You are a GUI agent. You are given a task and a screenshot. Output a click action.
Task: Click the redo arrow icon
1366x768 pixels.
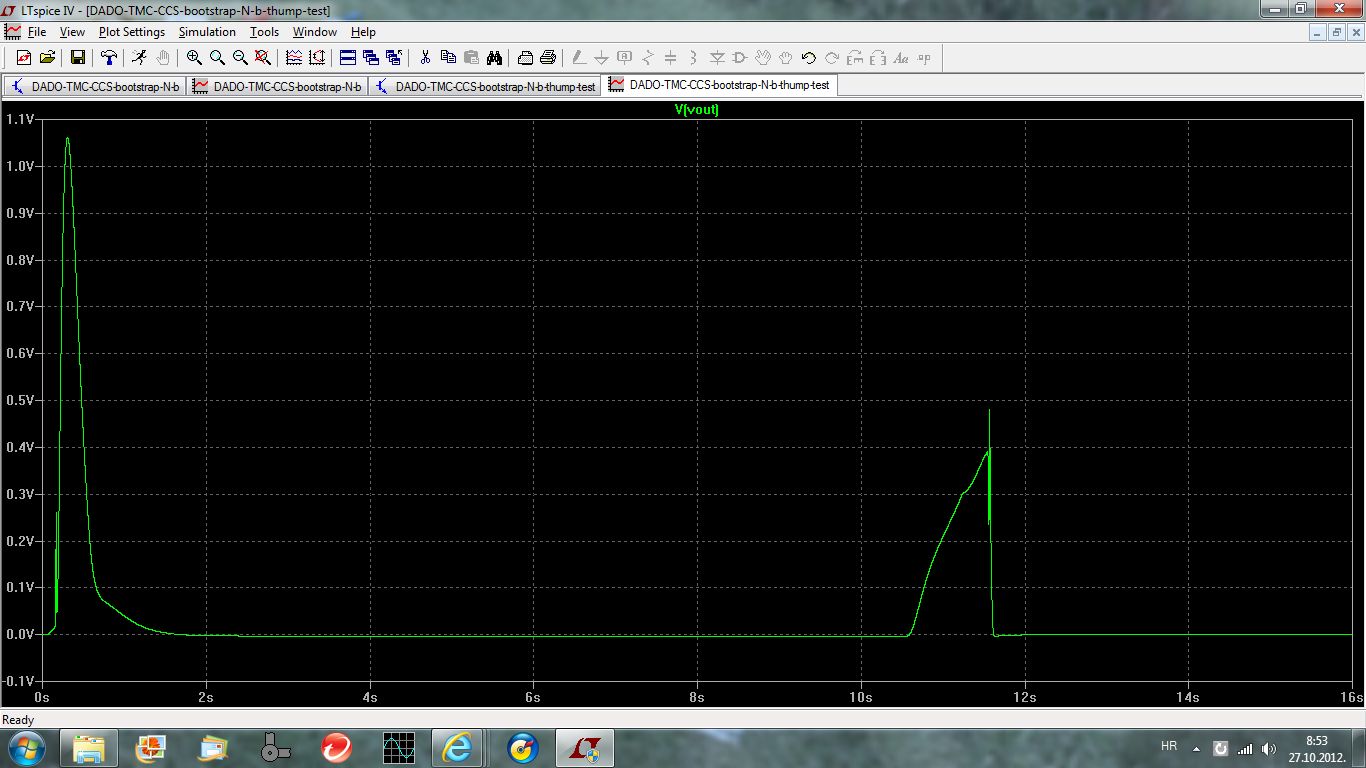click(x=832, y=58)
